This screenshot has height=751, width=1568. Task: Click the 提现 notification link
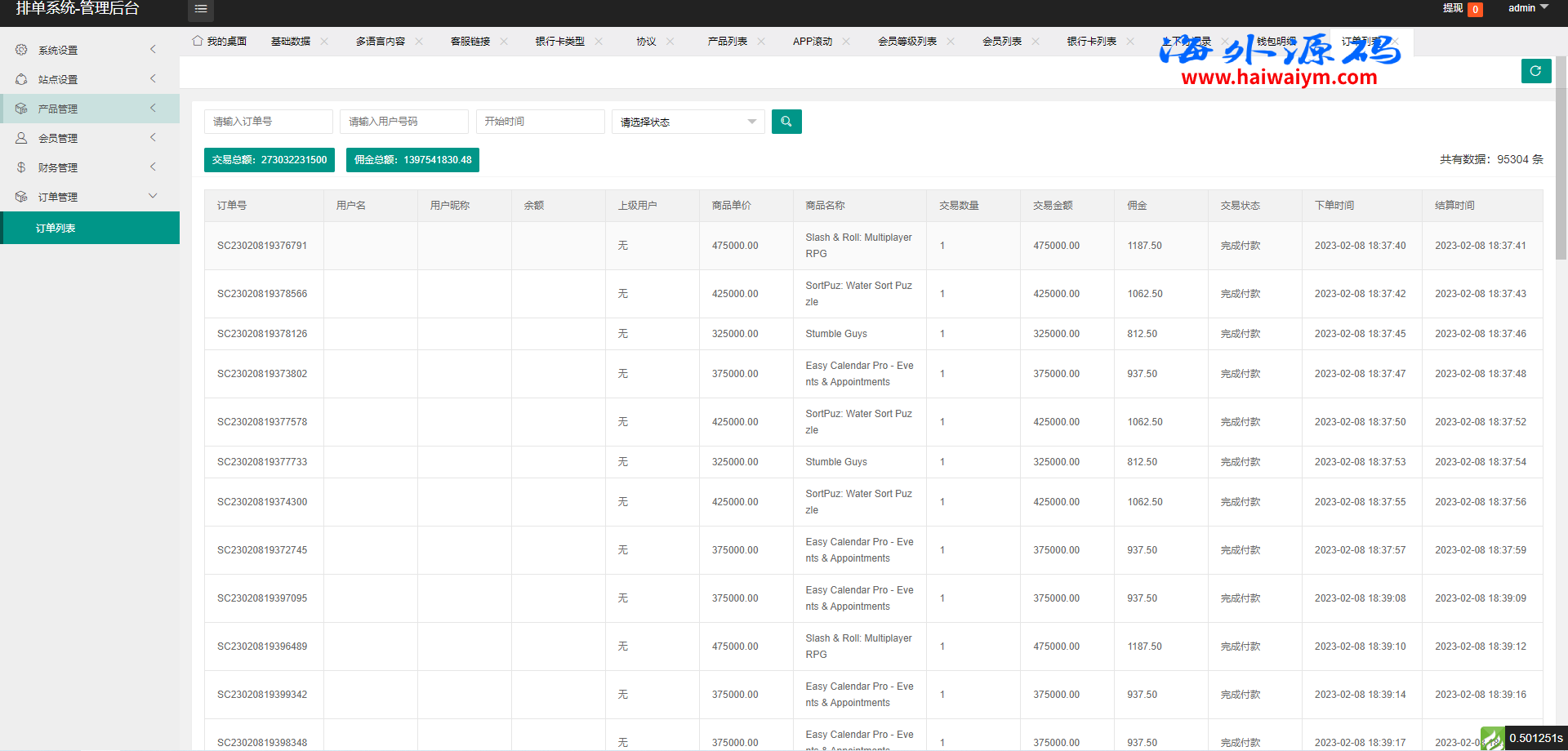(x=1452, y=8)
